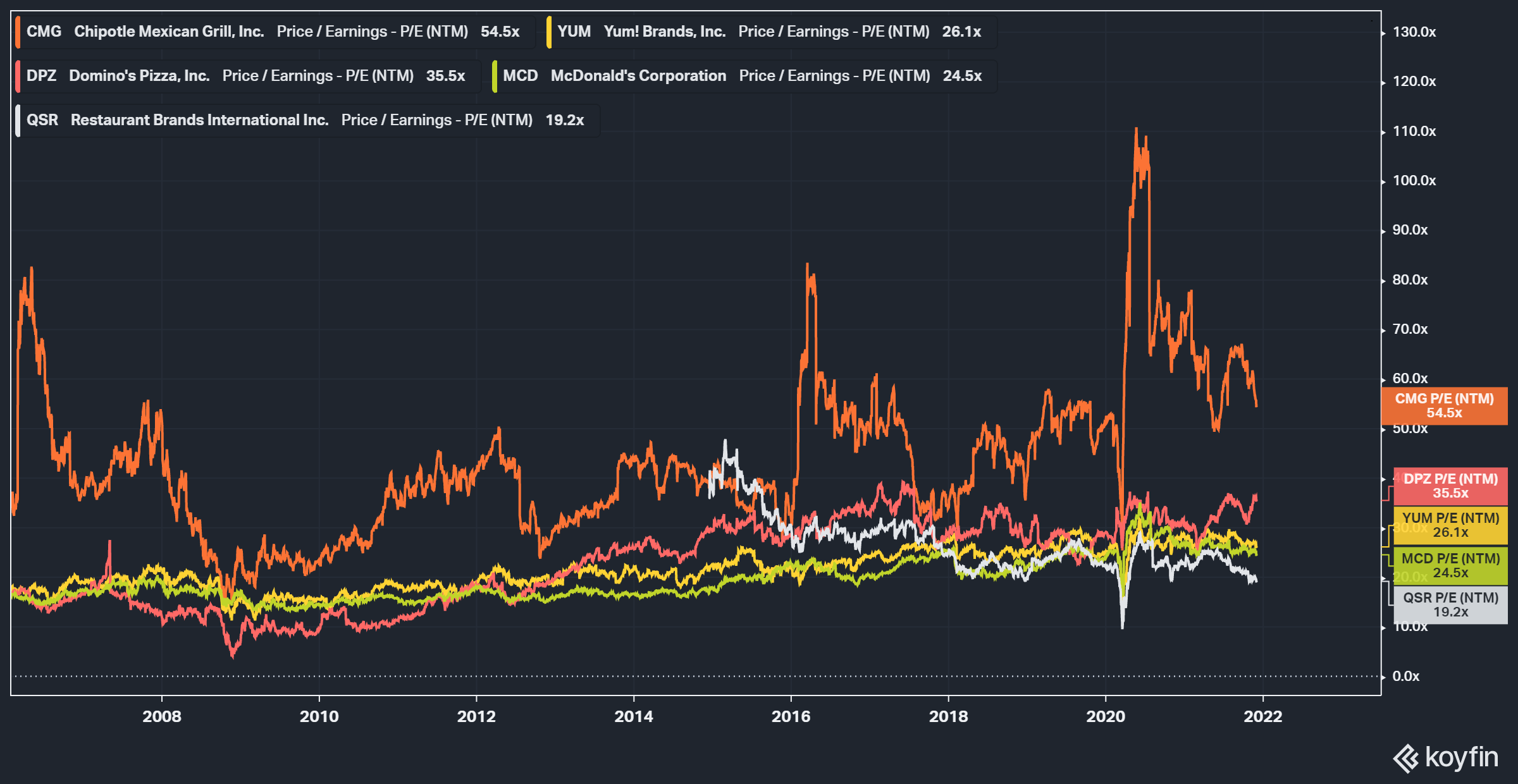Click the QSR 19.2x value in the legend
This screenshot has height=784, width=1518.
pyautogui.click(x=565, y=120)
